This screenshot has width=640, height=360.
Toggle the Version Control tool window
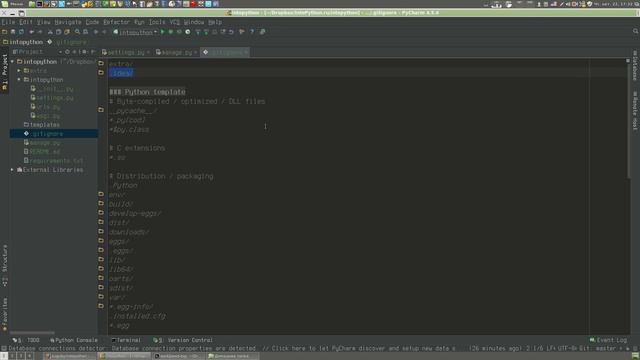tap(182, 340)
